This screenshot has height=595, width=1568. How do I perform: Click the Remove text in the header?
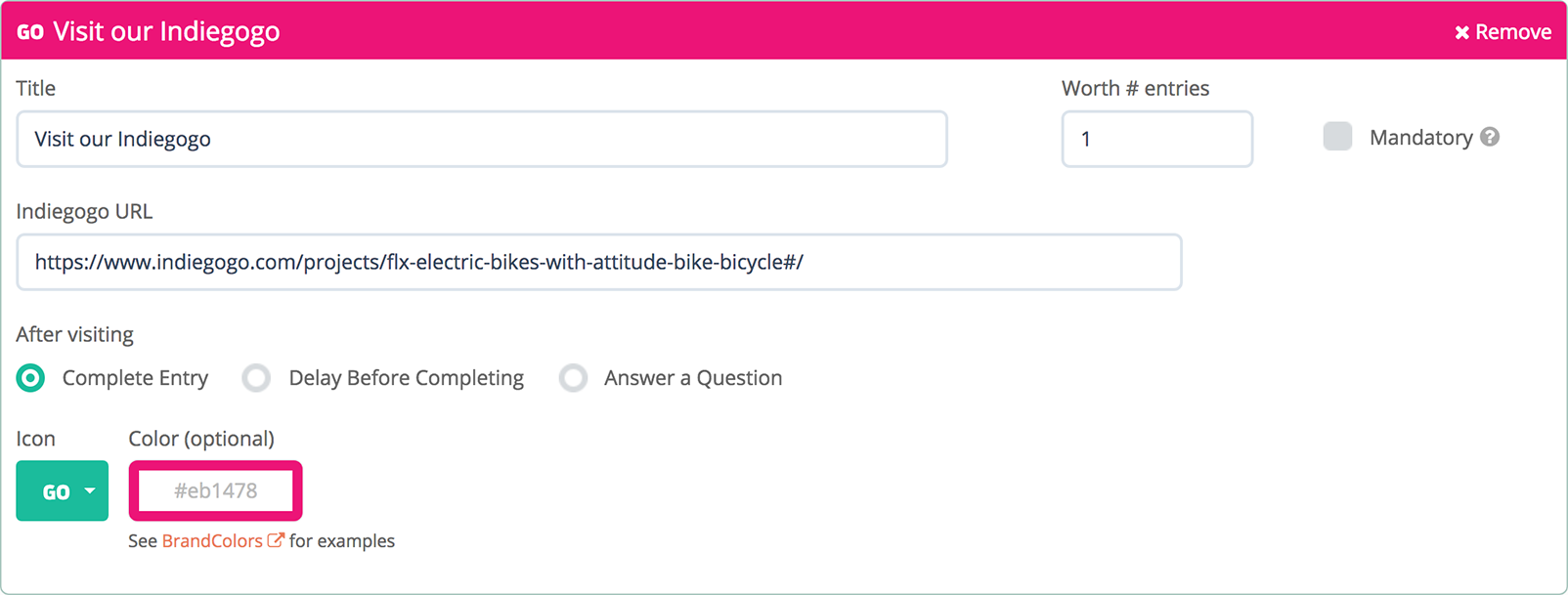pos(1513,32)
